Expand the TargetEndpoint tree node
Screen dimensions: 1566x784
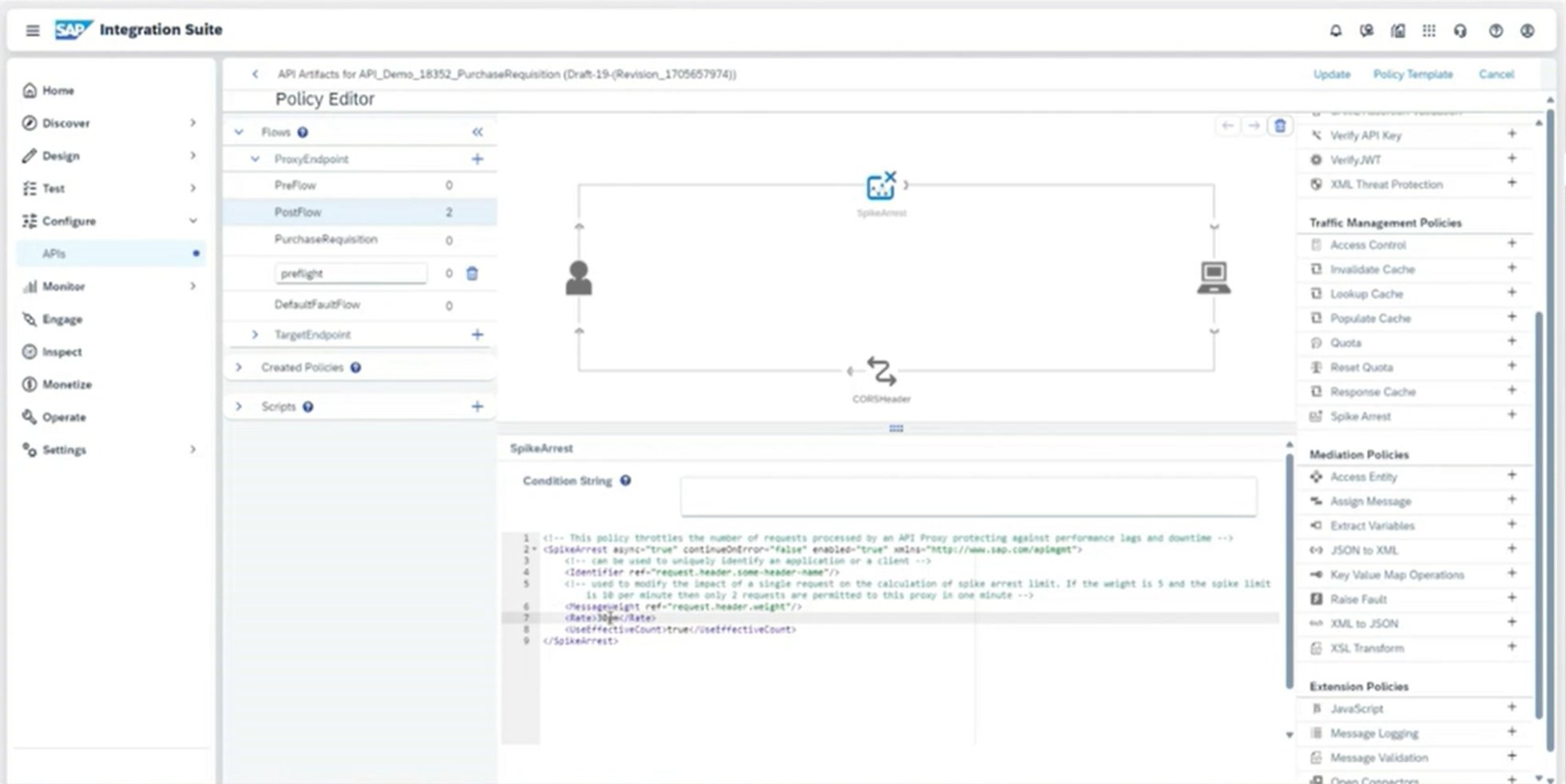click(255, 335)
